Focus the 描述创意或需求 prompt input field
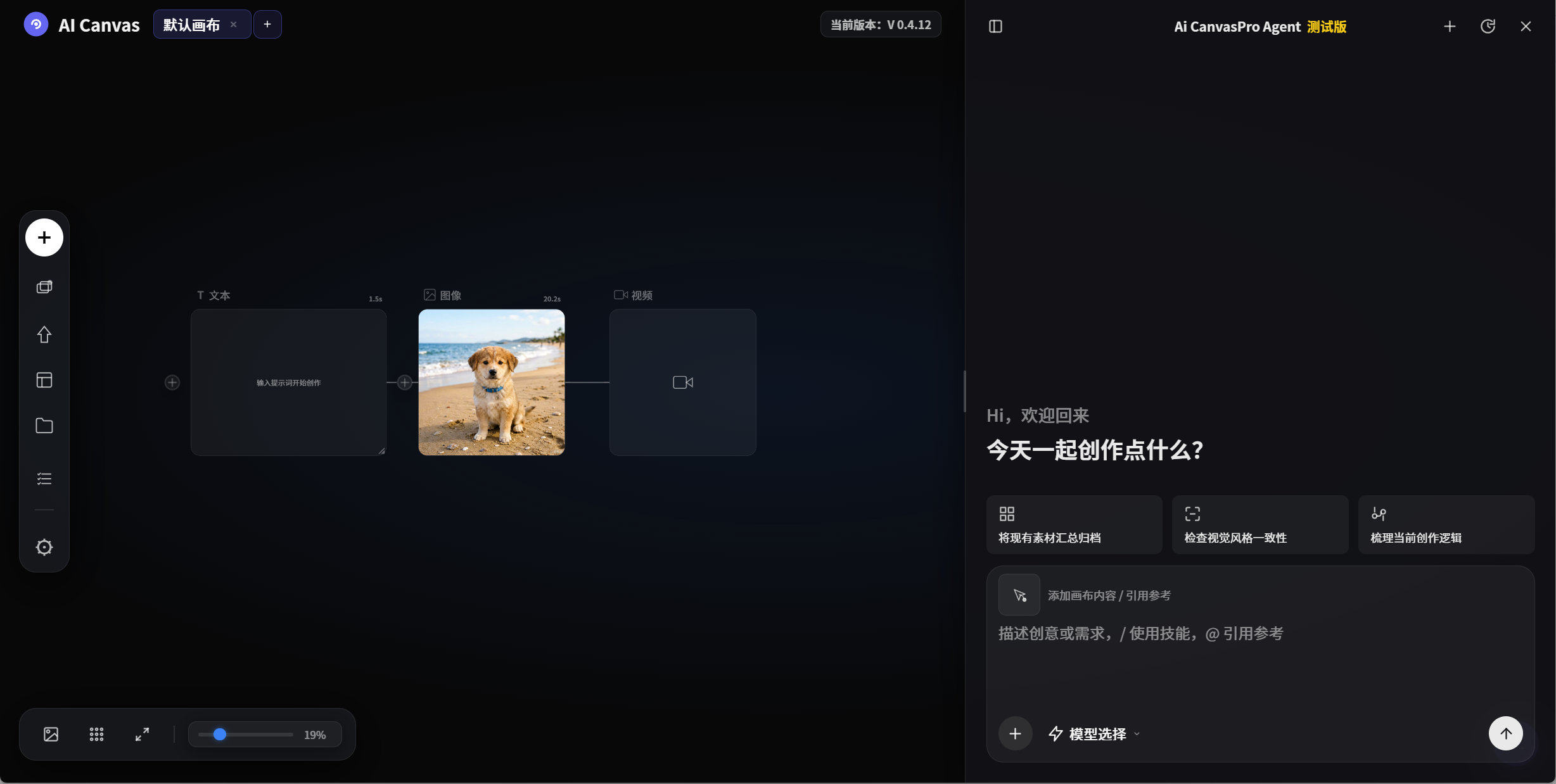1556x784 pixels. pos(1259,665)
